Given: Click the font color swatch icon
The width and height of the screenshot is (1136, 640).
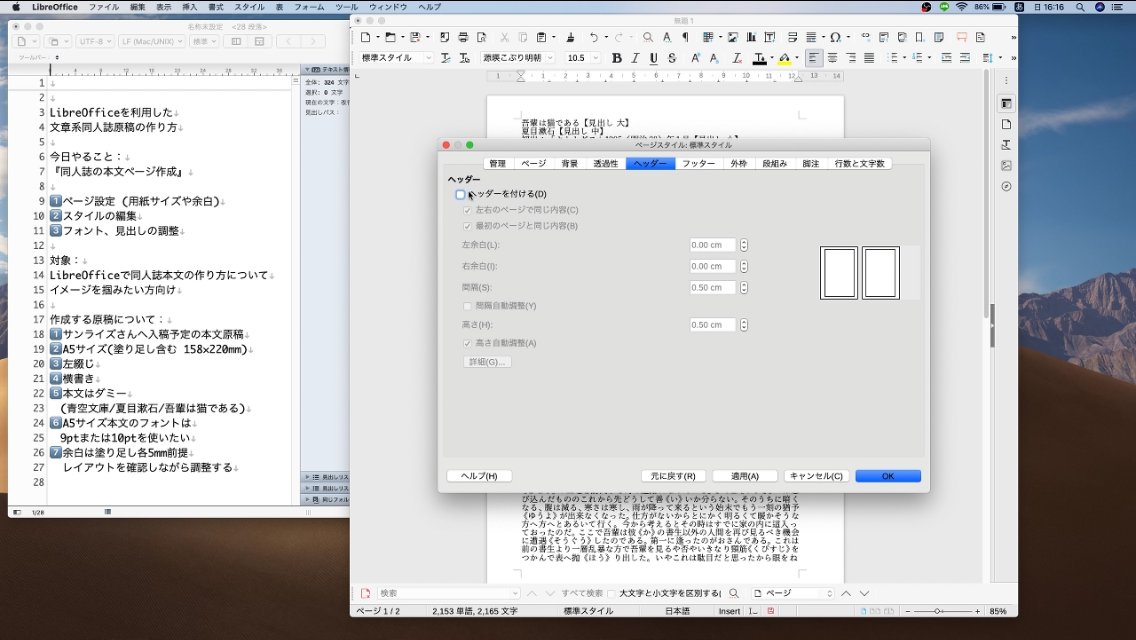Looking at the screenshot, I should 759,58.
